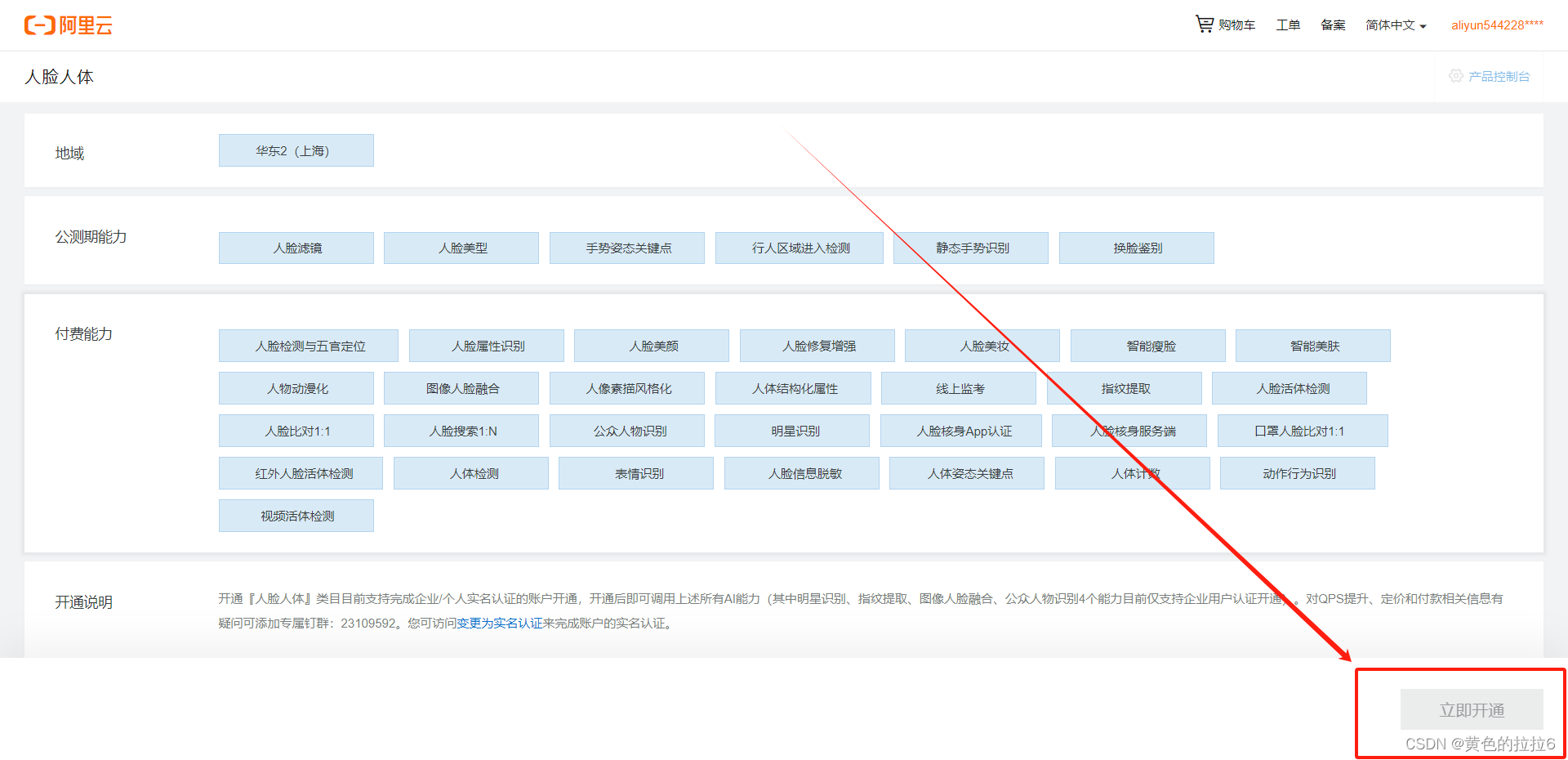Select 人体结构化属性
Image resolution: width=1568 pixels, height=760 pixels.
pyautogui.click(x=793, y=388)
